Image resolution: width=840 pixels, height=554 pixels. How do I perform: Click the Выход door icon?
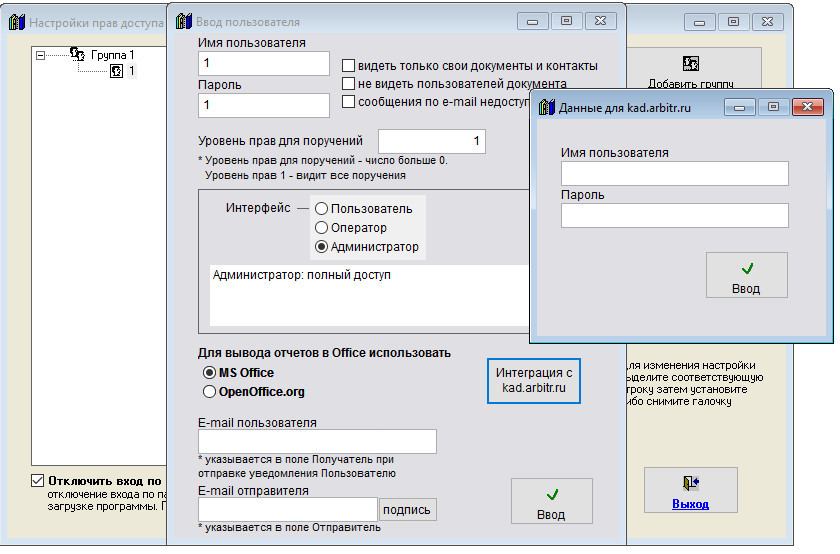point(691,483)
